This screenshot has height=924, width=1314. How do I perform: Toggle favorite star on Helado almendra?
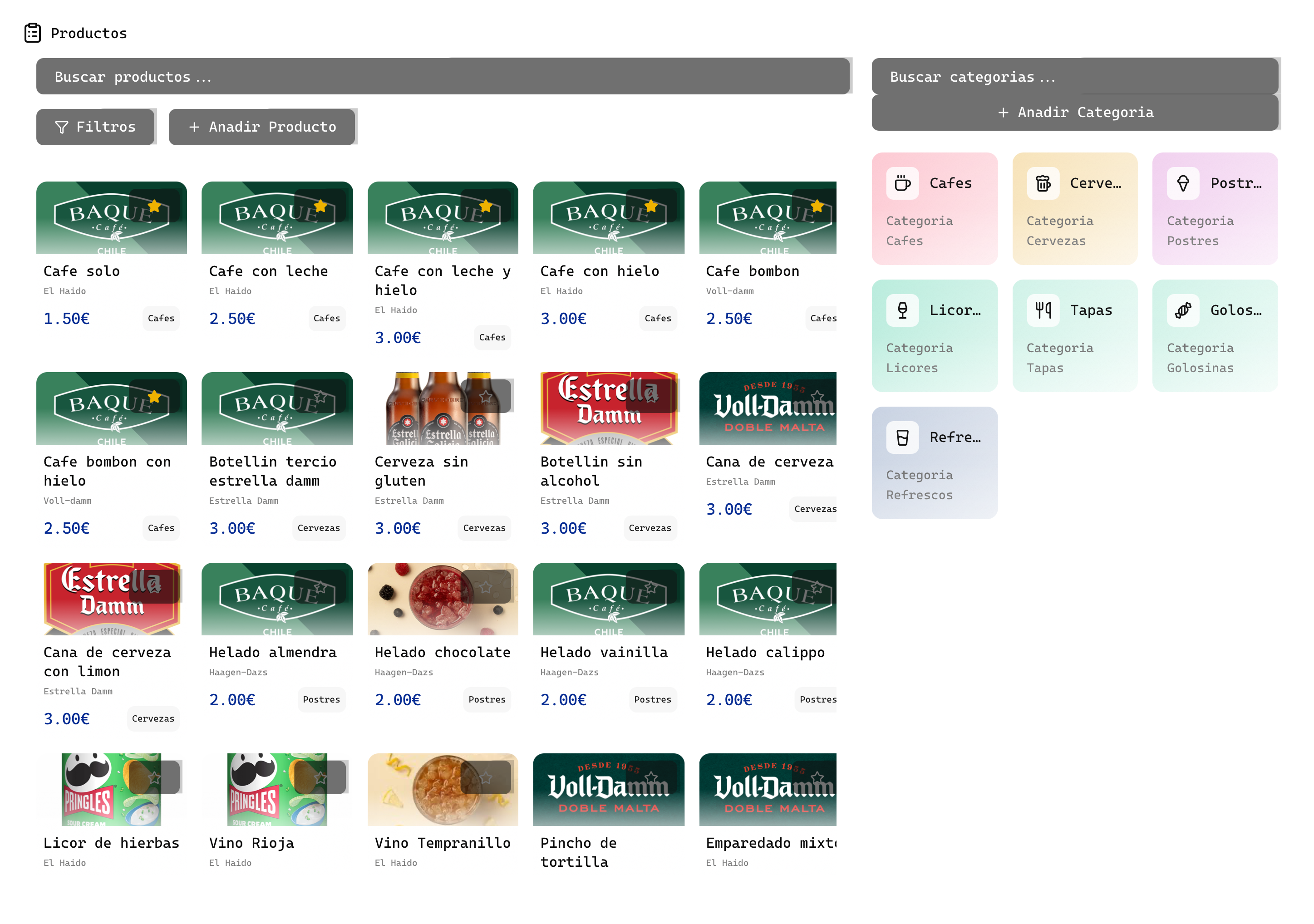[320, 586]
